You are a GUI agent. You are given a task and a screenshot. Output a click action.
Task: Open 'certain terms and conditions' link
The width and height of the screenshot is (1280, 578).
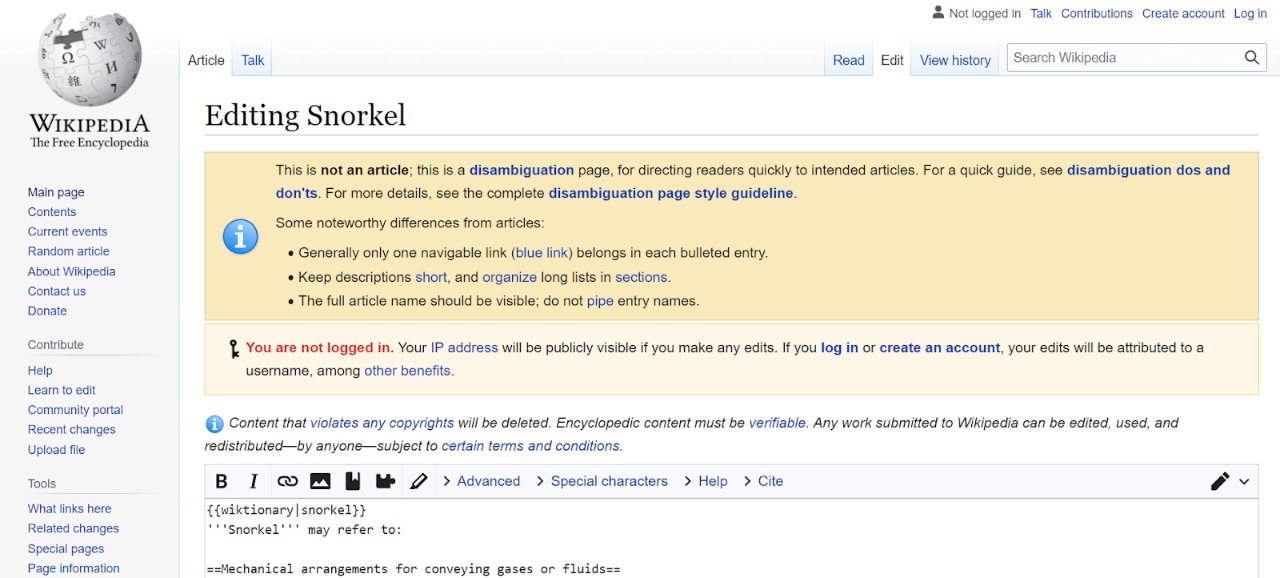tap(531, 446)
